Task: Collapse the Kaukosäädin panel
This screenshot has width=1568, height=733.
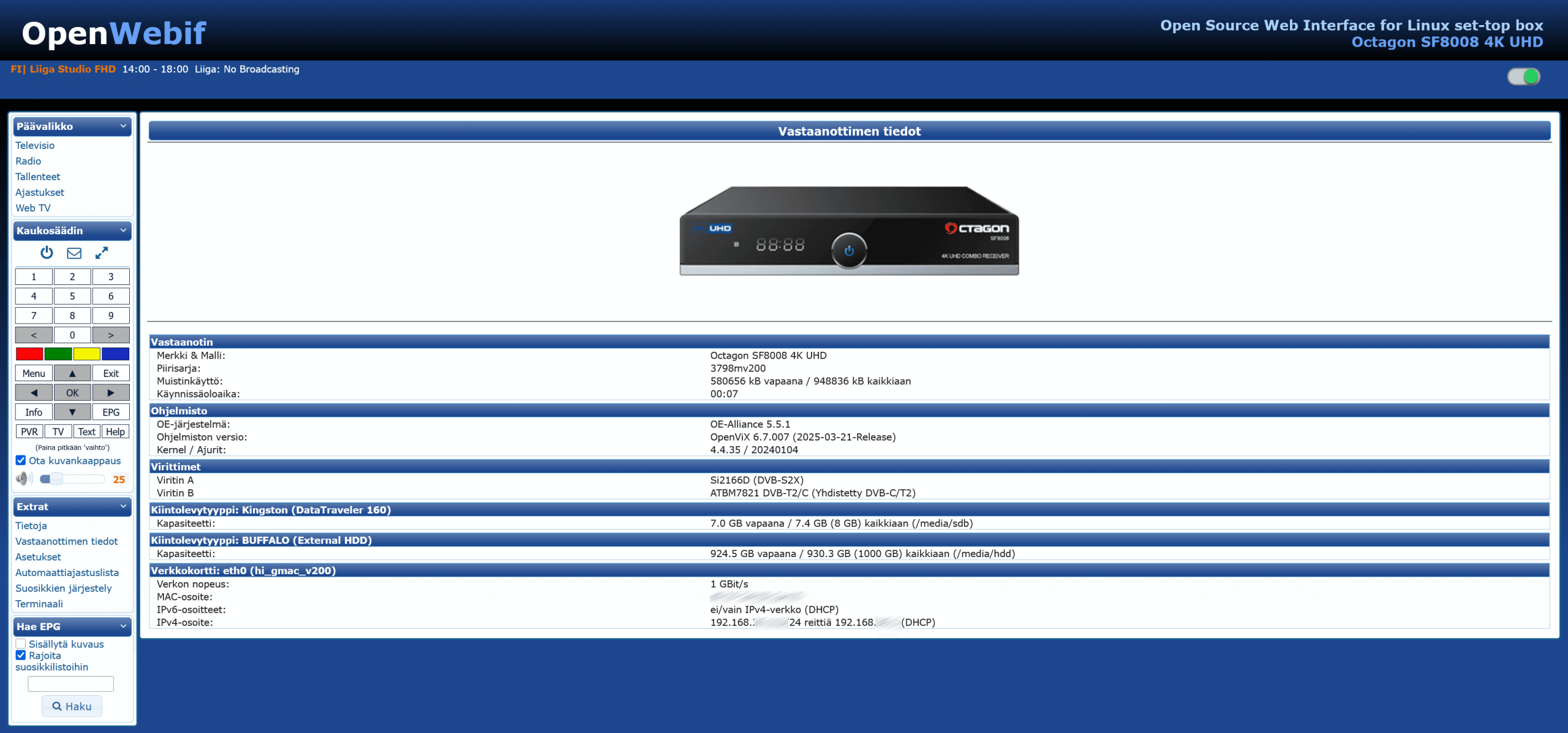Action: coord(123,230)
